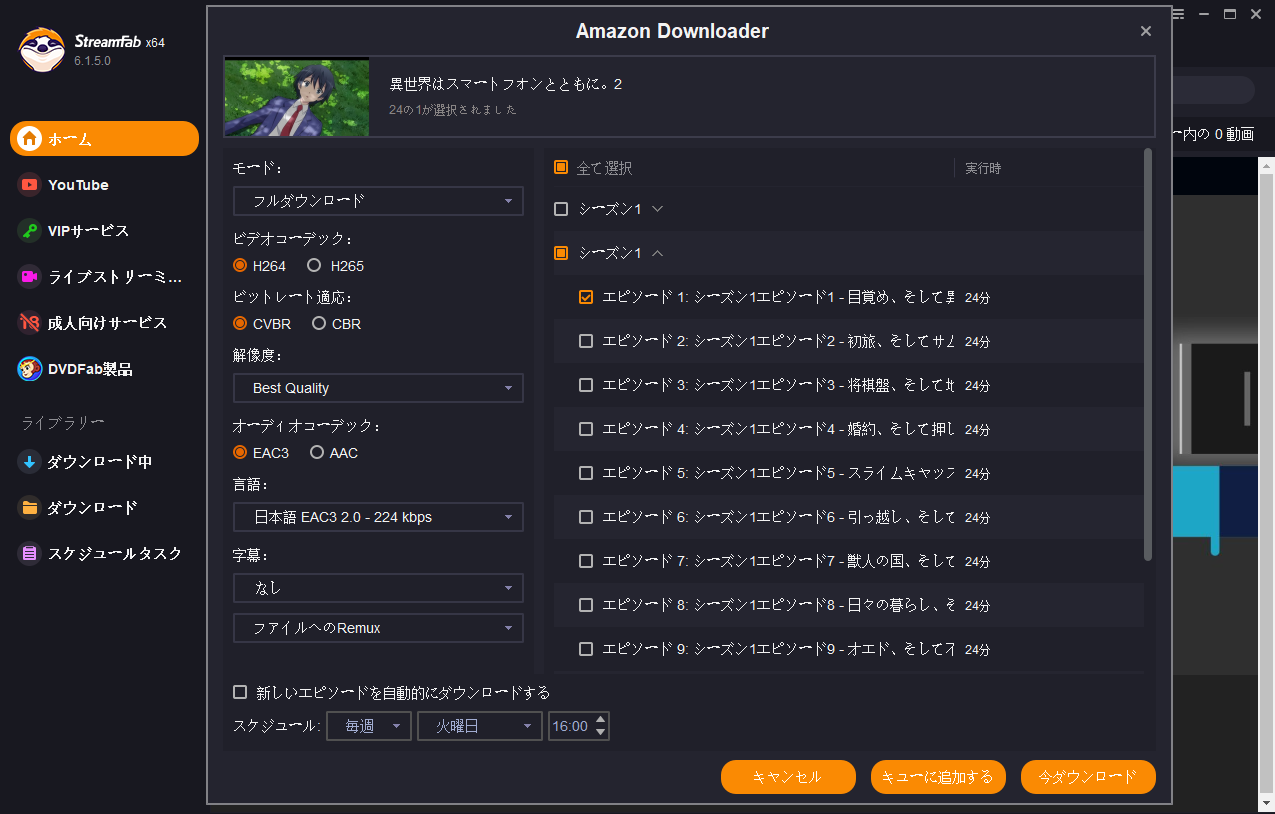Screen dimensions: 1275x814
Task: Toggle the 全て選択 select-all checkbox
Action: 561,168
